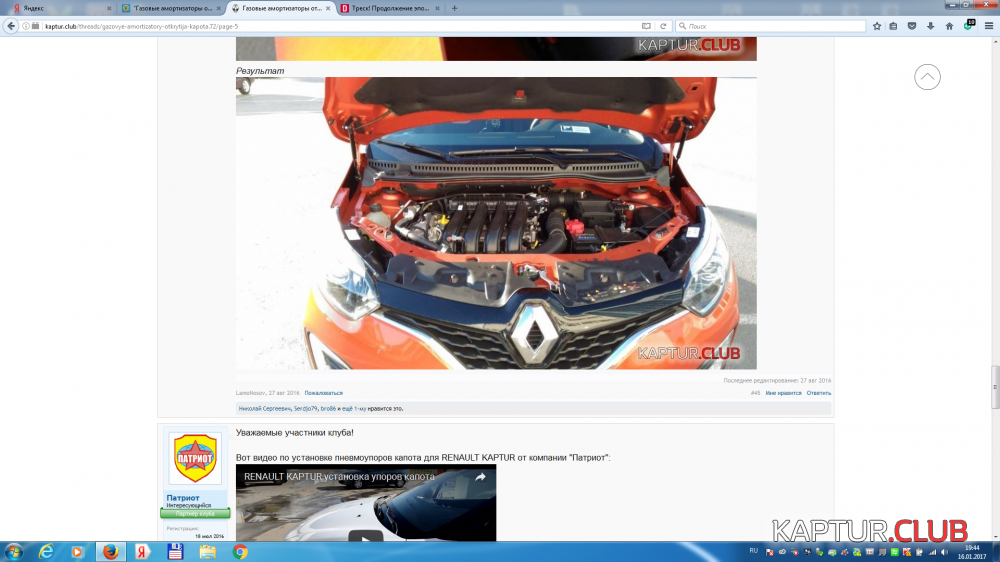This screenshot has height=562, width=1000.
Task: Switch the RU language indicator
Action: 753,551
